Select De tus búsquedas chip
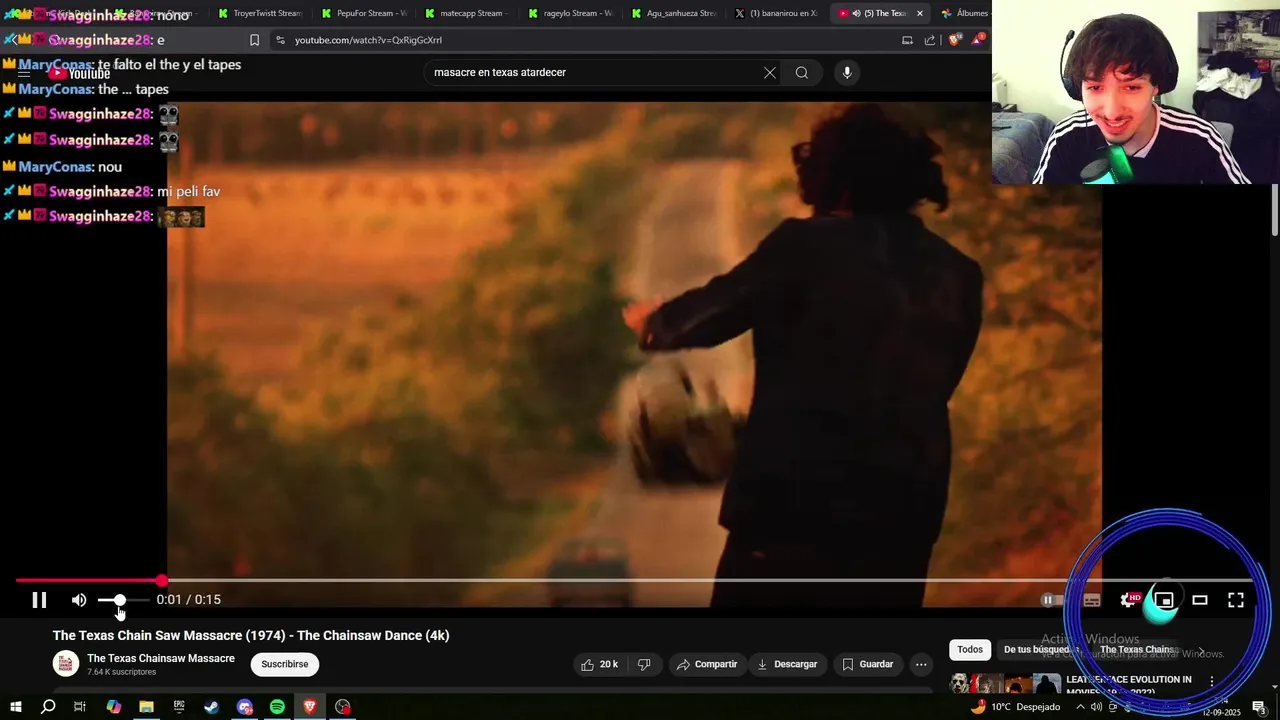This screenshot has width=1280, height=720. [1040, 650]
